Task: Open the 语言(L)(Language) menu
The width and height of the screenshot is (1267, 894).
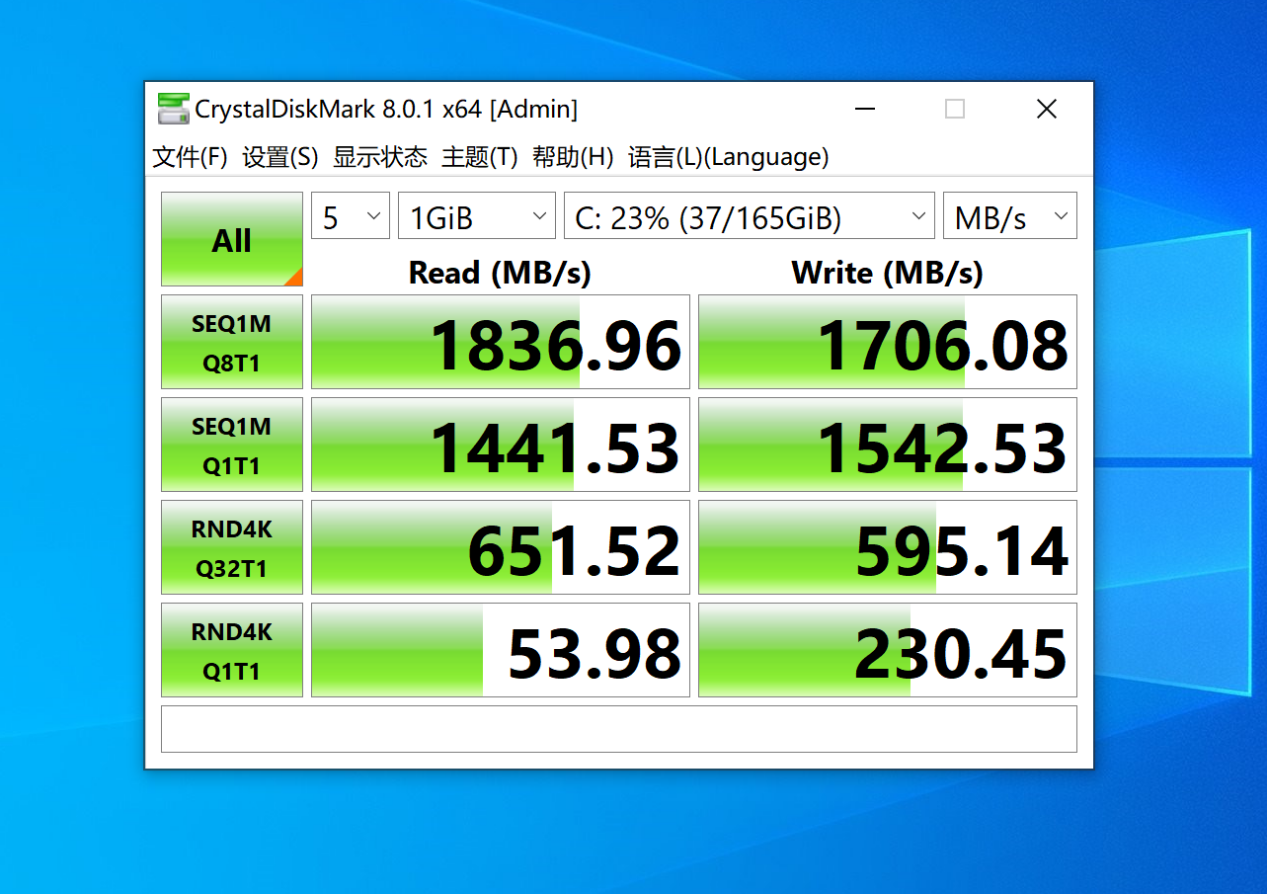Action: [728, 157]
